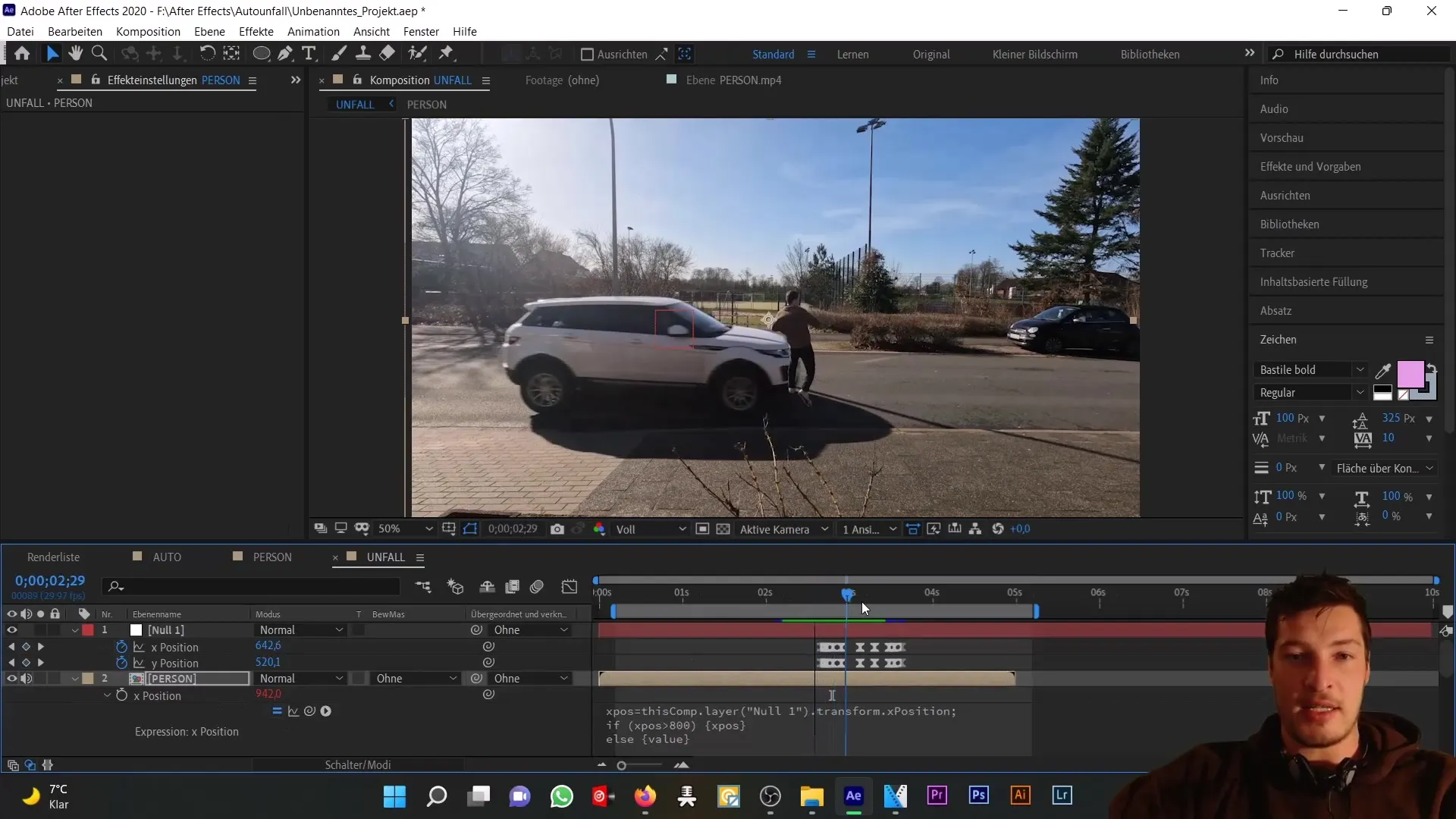1456x819 pixels.
Task: Add keyframe diamond for x Position row
Action: pyautogui.click(x=26, y=647)
